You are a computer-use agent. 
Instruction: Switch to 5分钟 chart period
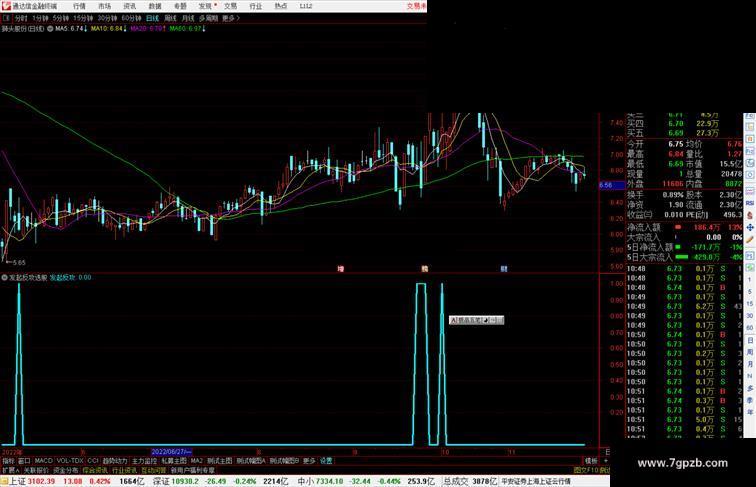coord(60,18)
